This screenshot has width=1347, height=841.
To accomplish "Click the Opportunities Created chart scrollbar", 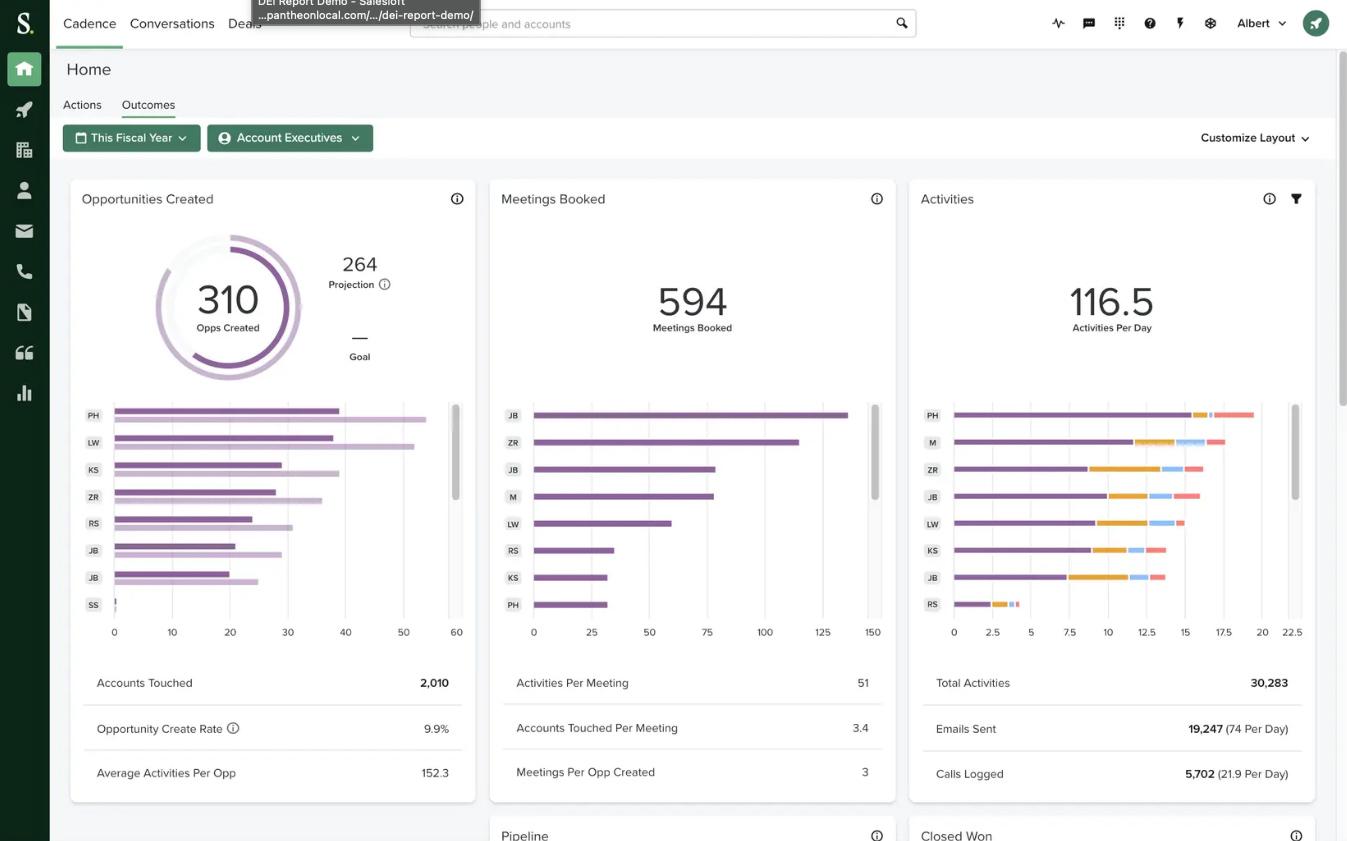I will (456, 452).
